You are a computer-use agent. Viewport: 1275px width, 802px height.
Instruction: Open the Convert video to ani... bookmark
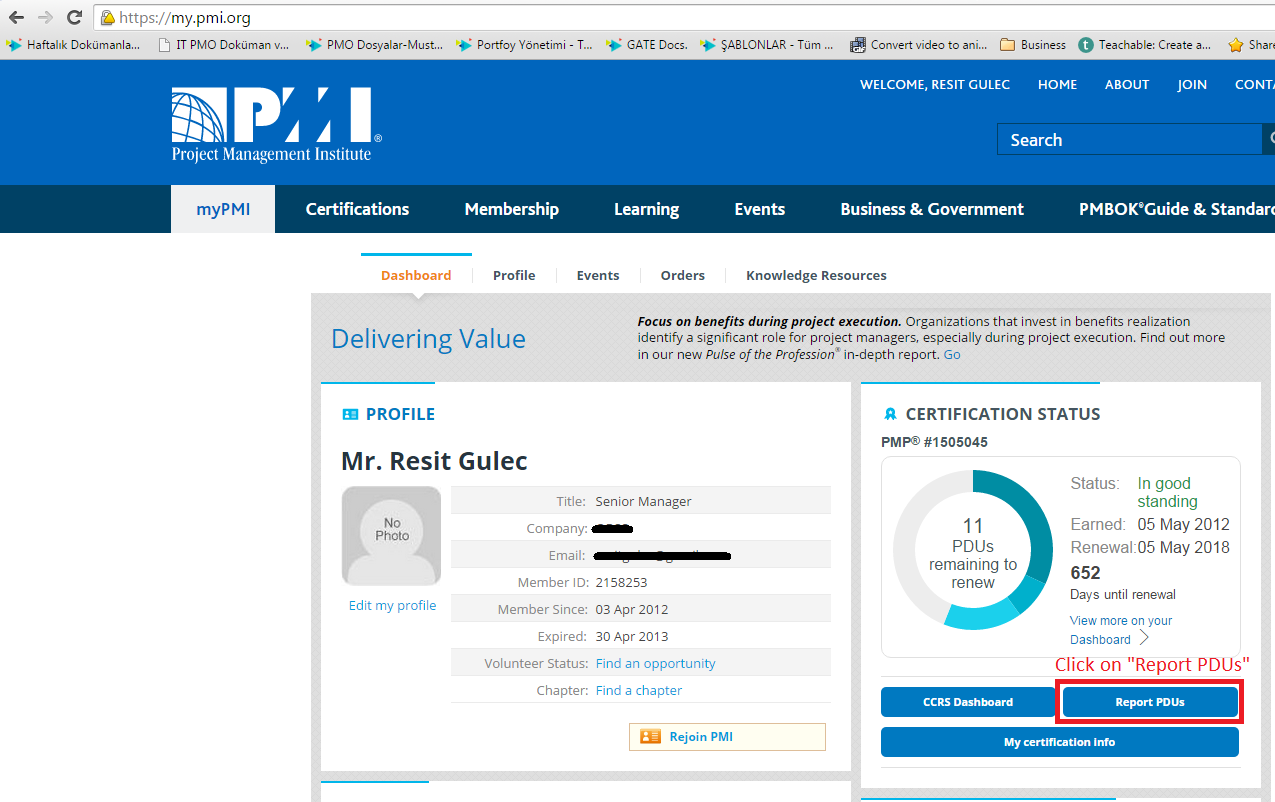pos(918,45)
